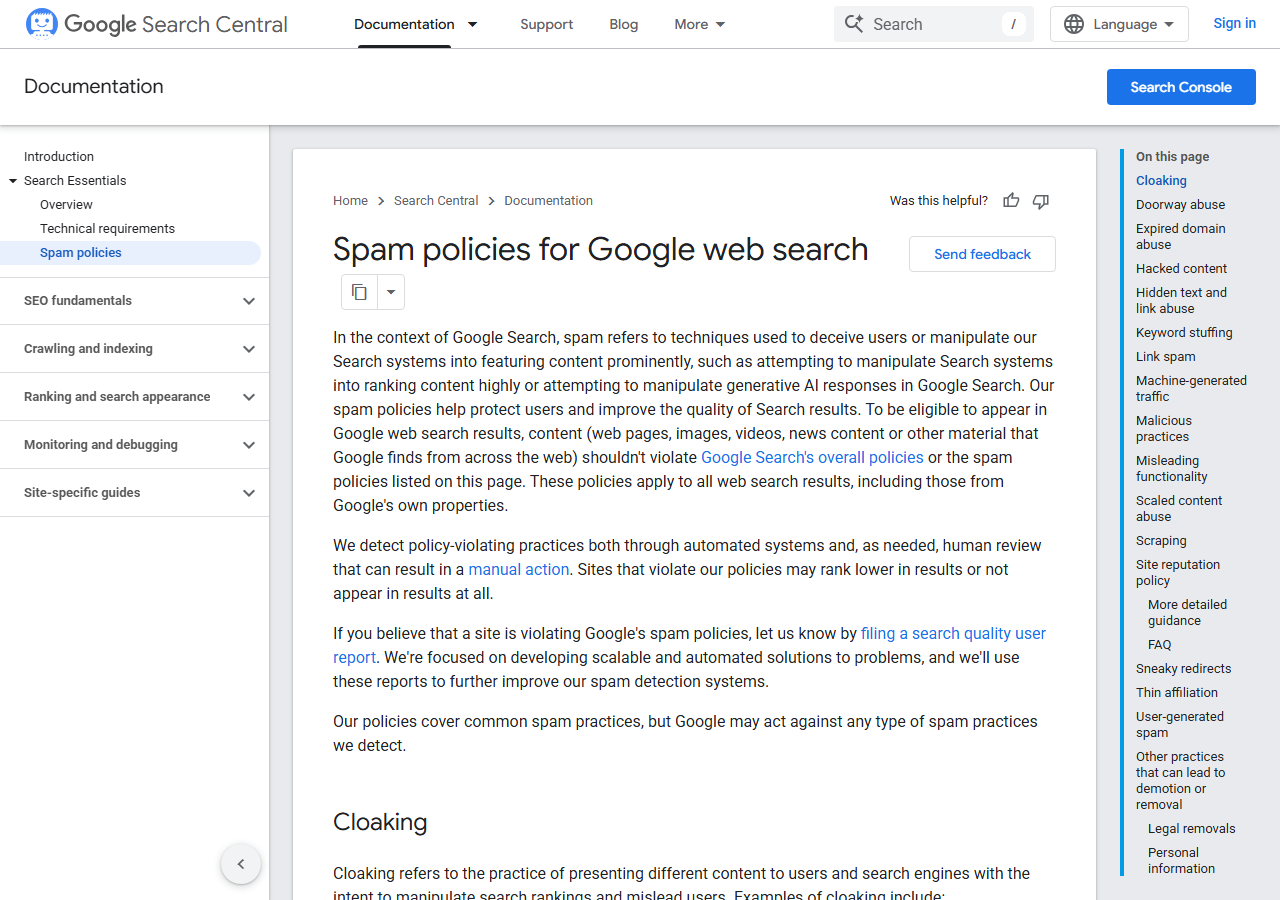Open the Language selector

[1119, 24]
